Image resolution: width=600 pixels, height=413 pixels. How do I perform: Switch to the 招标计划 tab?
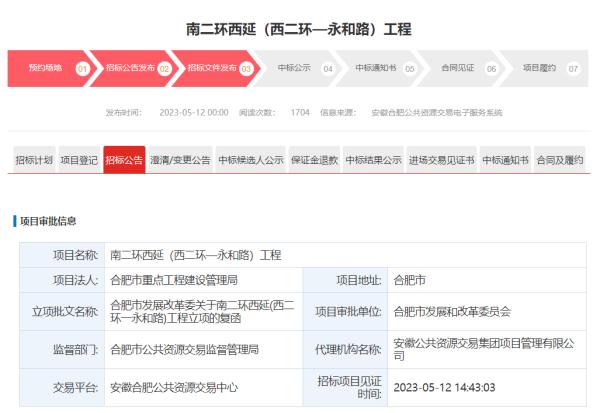(x=34, y=160)
